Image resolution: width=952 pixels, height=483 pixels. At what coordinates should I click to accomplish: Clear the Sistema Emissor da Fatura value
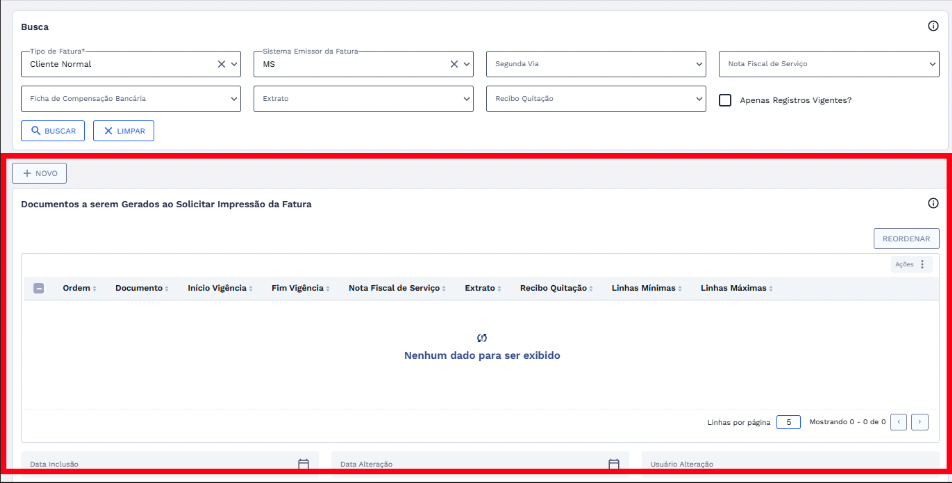454,64
